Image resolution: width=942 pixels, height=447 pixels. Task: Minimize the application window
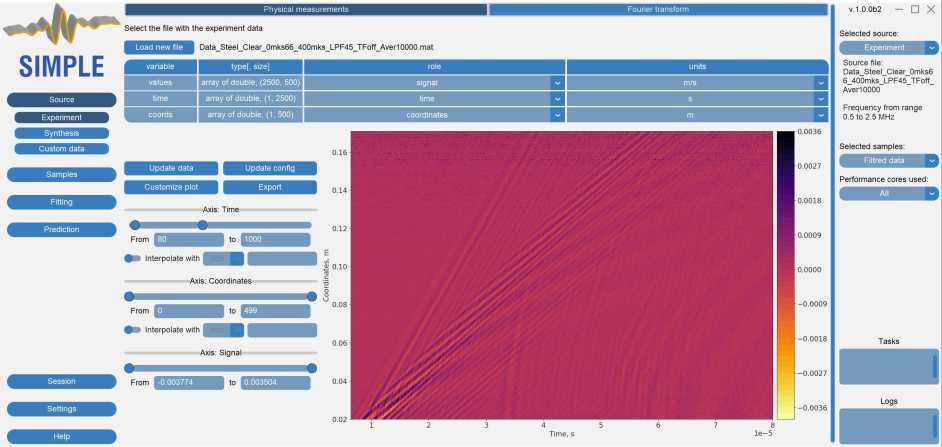click(900, 9)
